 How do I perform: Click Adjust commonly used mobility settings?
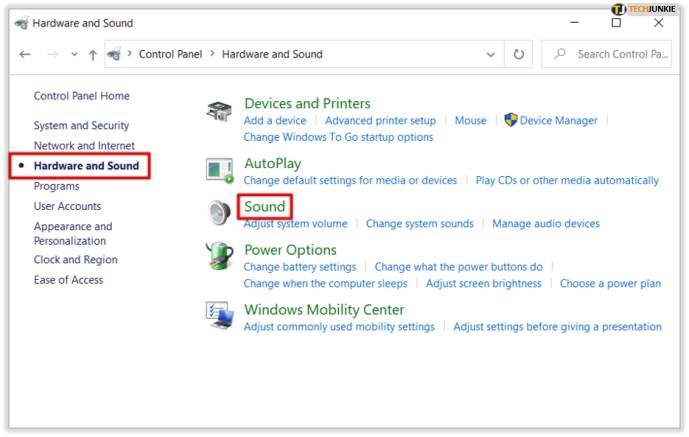pyautogui.click(x=339, y=327)
